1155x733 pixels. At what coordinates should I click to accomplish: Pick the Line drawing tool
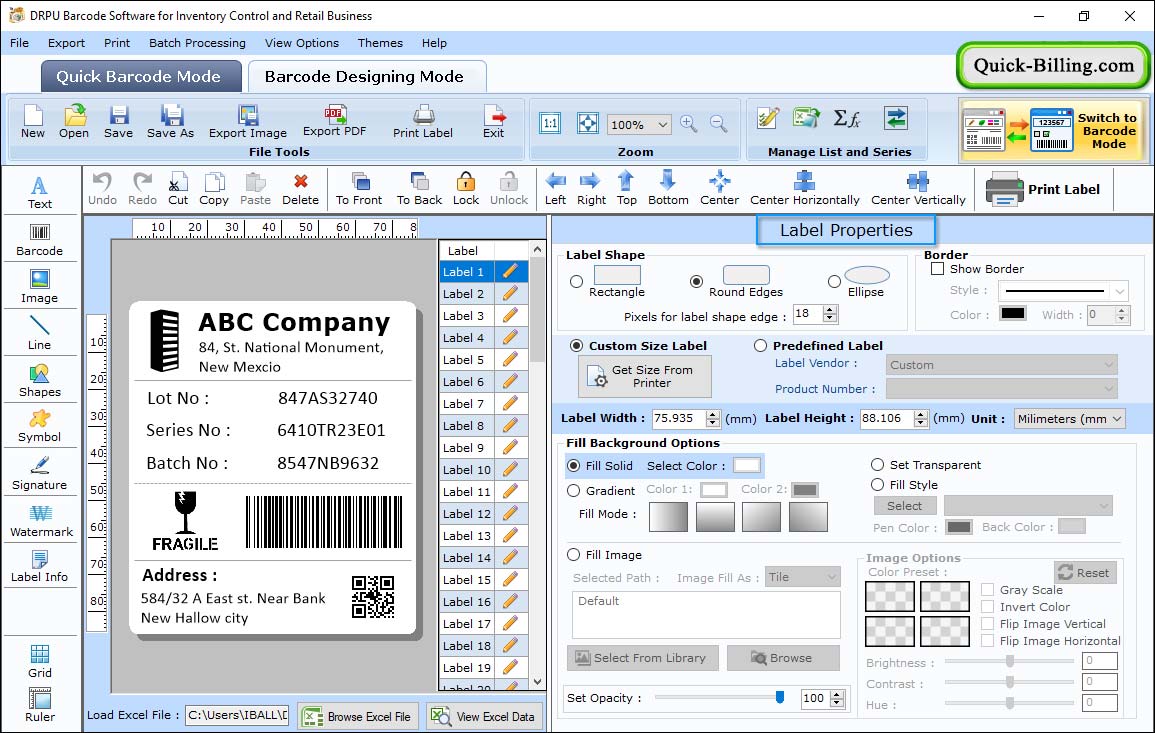40,333
